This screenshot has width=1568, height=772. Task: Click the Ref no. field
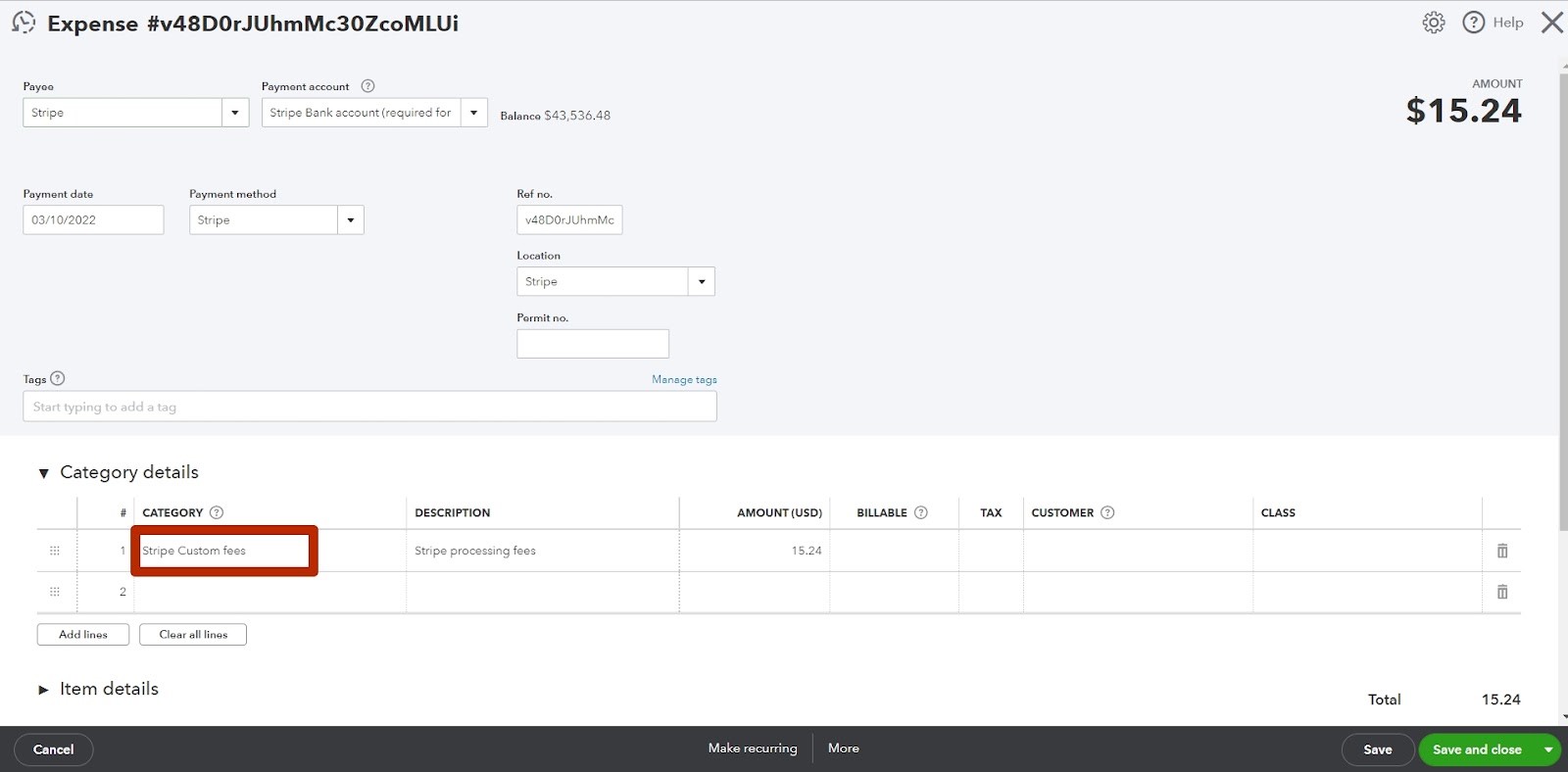(x=569, y=219)
